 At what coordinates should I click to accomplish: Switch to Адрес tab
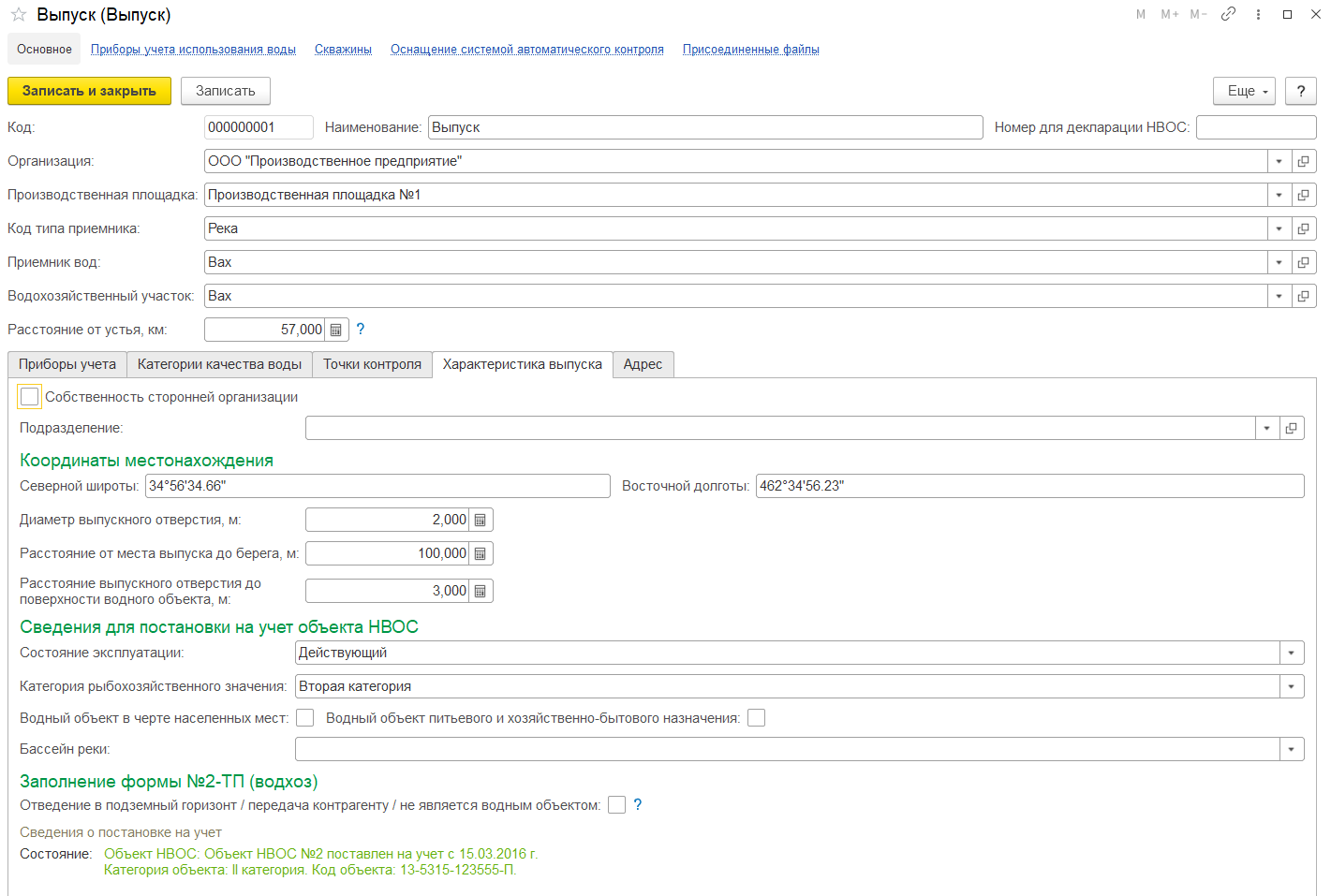[643, 364]
